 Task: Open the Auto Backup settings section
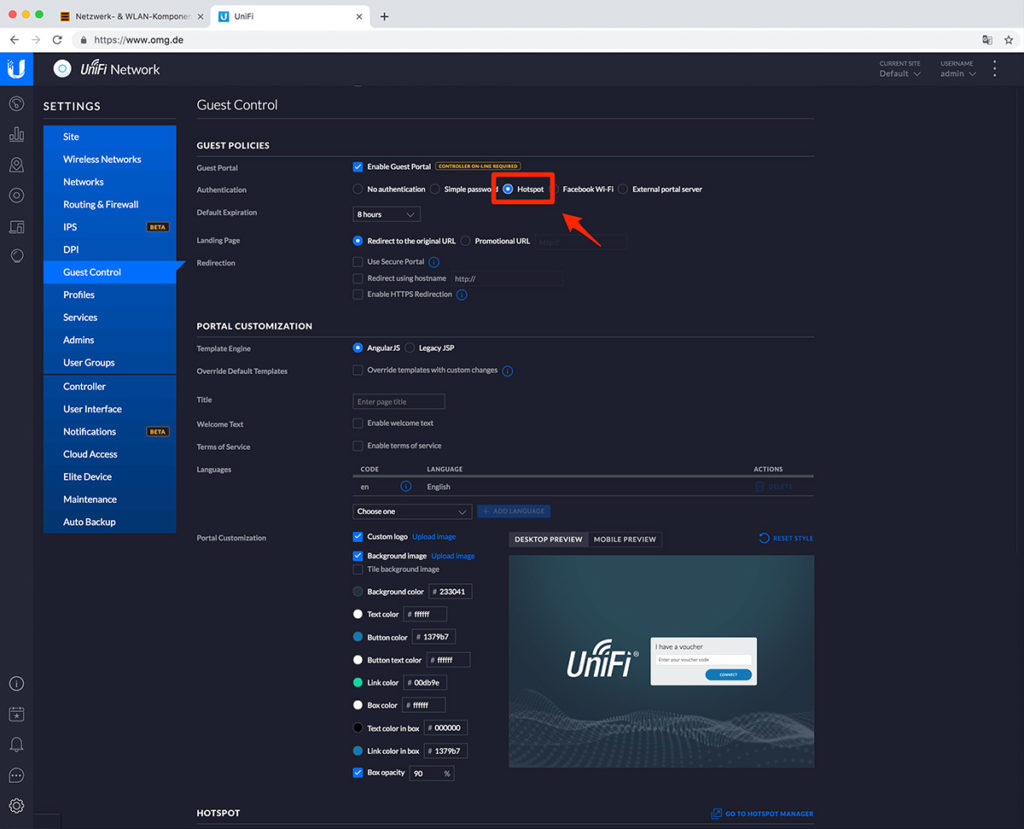click(110, 522)
